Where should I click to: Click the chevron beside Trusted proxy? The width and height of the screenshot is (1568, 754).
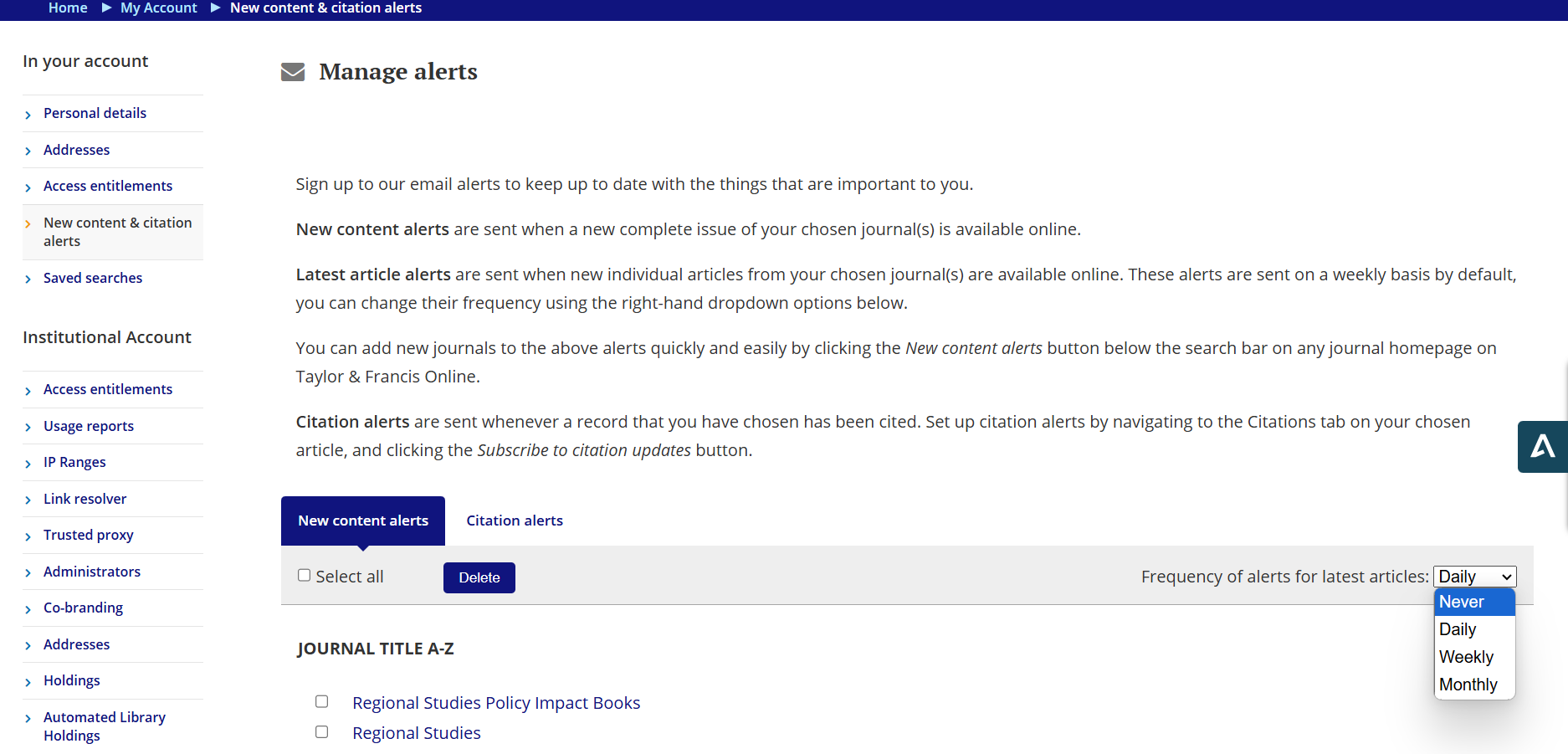pos(29,535)
